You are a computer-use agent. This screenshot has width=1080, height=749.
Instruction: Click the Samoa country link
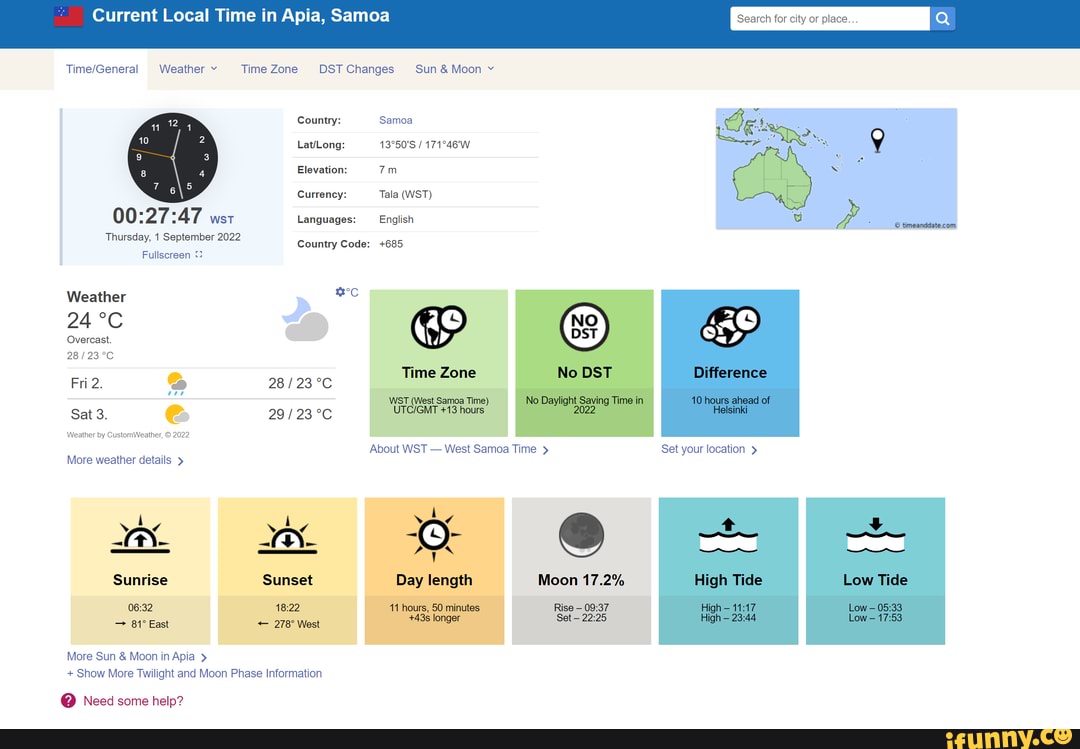[396, 120]
